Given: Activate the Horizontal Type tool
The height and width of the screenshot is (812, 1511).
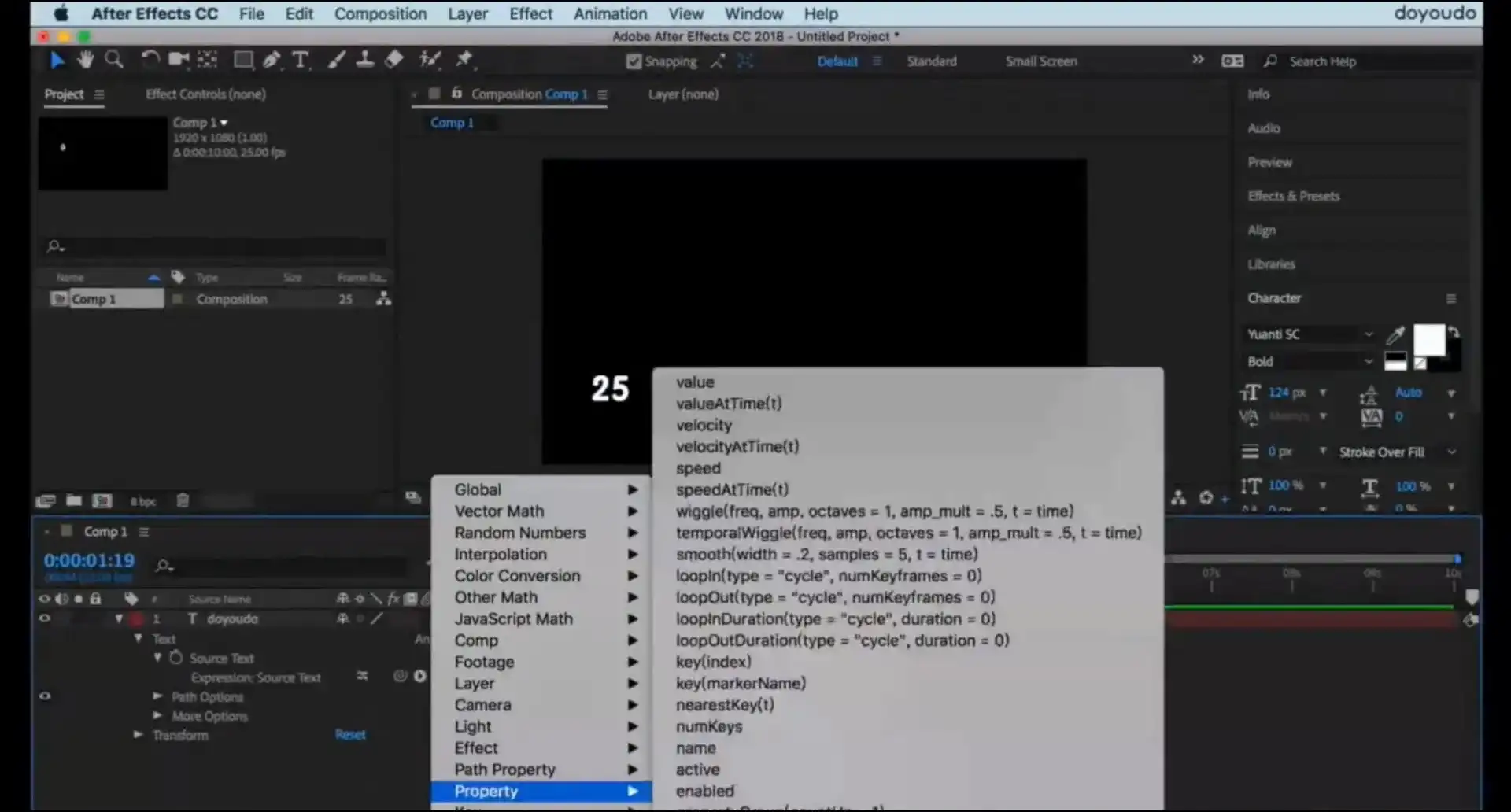Looking at the screenshot, I should (300, 60).
